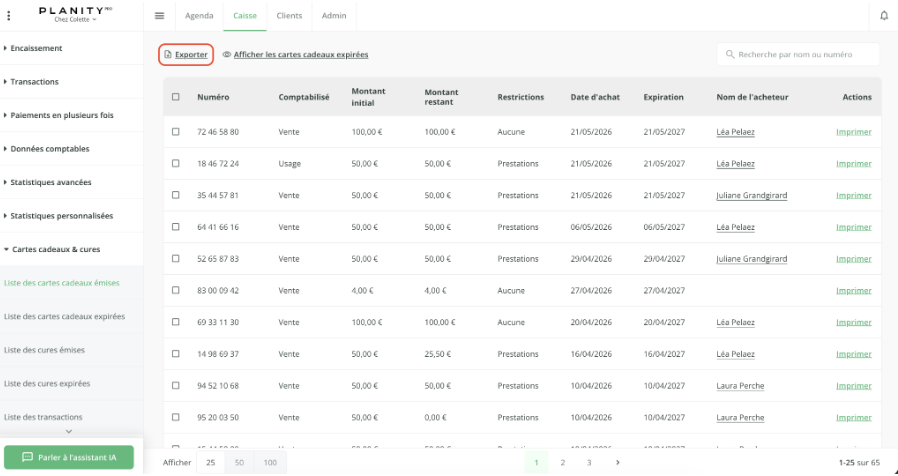
Task: Check the row 18 46 72 24
Action: tap(176, 163)
